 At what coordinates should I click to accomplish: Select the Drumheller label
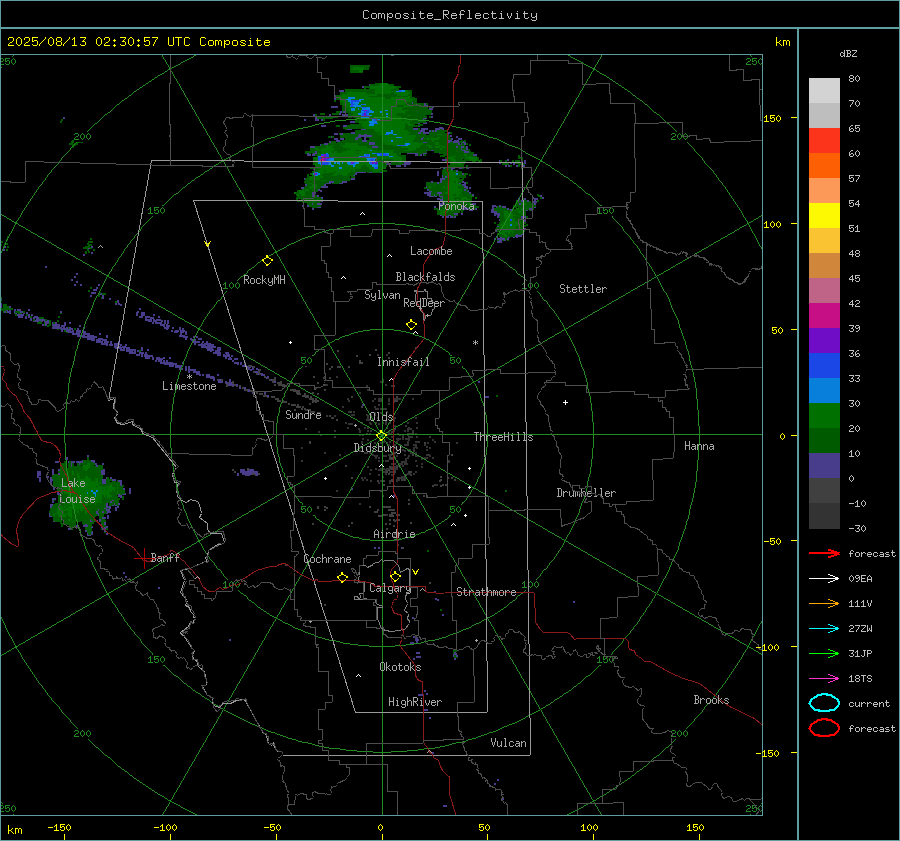(x=586, y=493)
